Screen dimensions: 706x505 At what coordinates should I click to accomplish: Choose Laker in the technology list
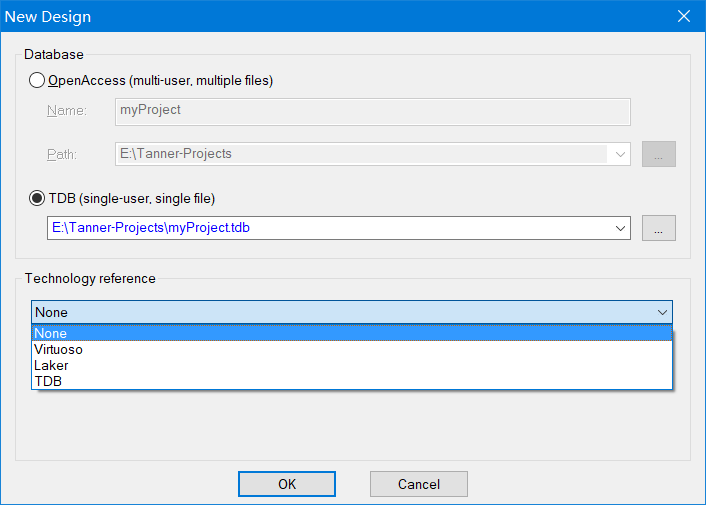352,365
